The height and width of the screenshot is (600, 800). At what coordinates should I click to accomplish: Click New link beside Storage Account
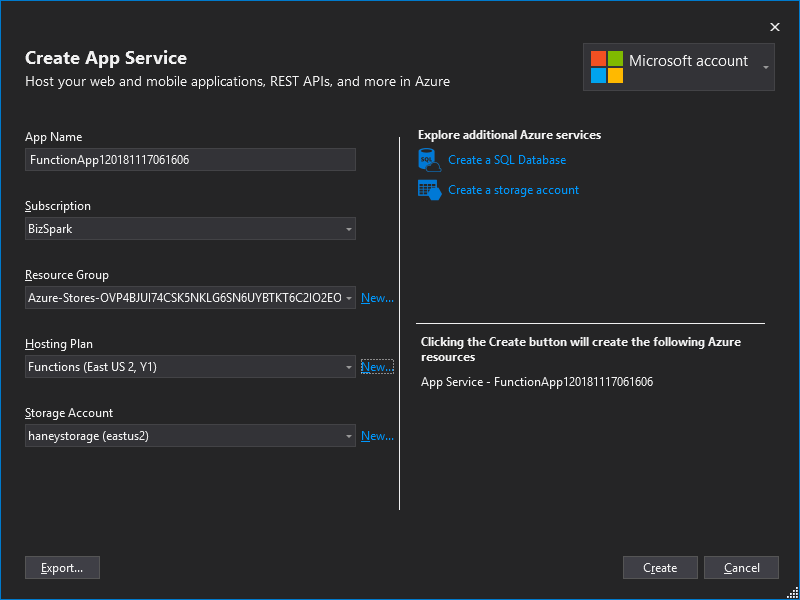click(377, 436)
